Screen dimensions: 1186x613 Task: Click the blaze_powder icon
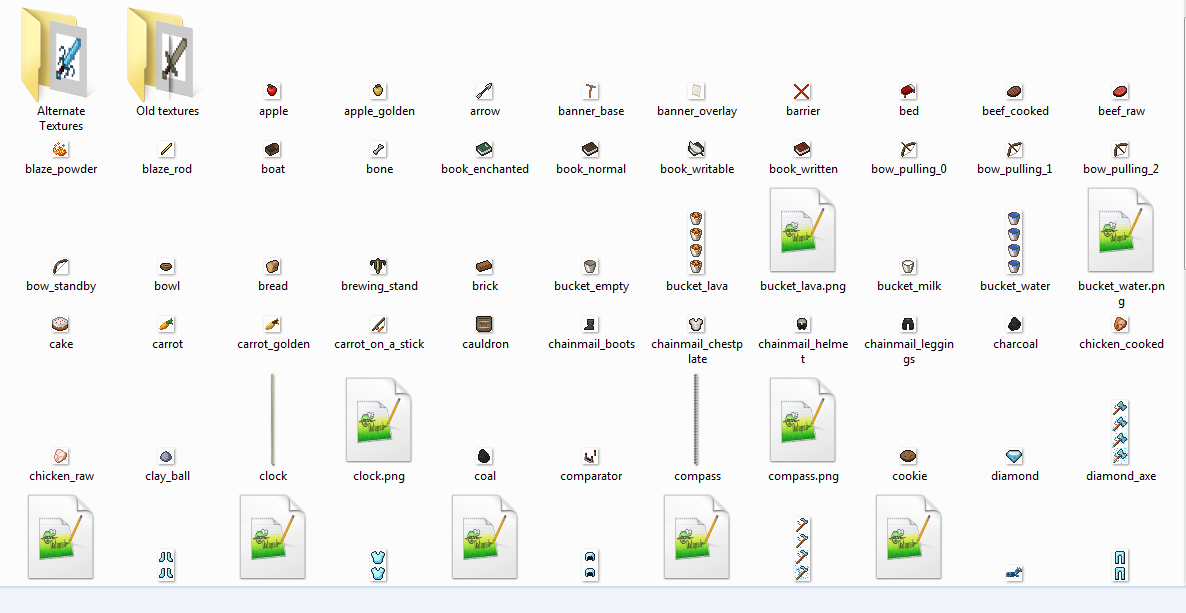click(x=61, y=149)
